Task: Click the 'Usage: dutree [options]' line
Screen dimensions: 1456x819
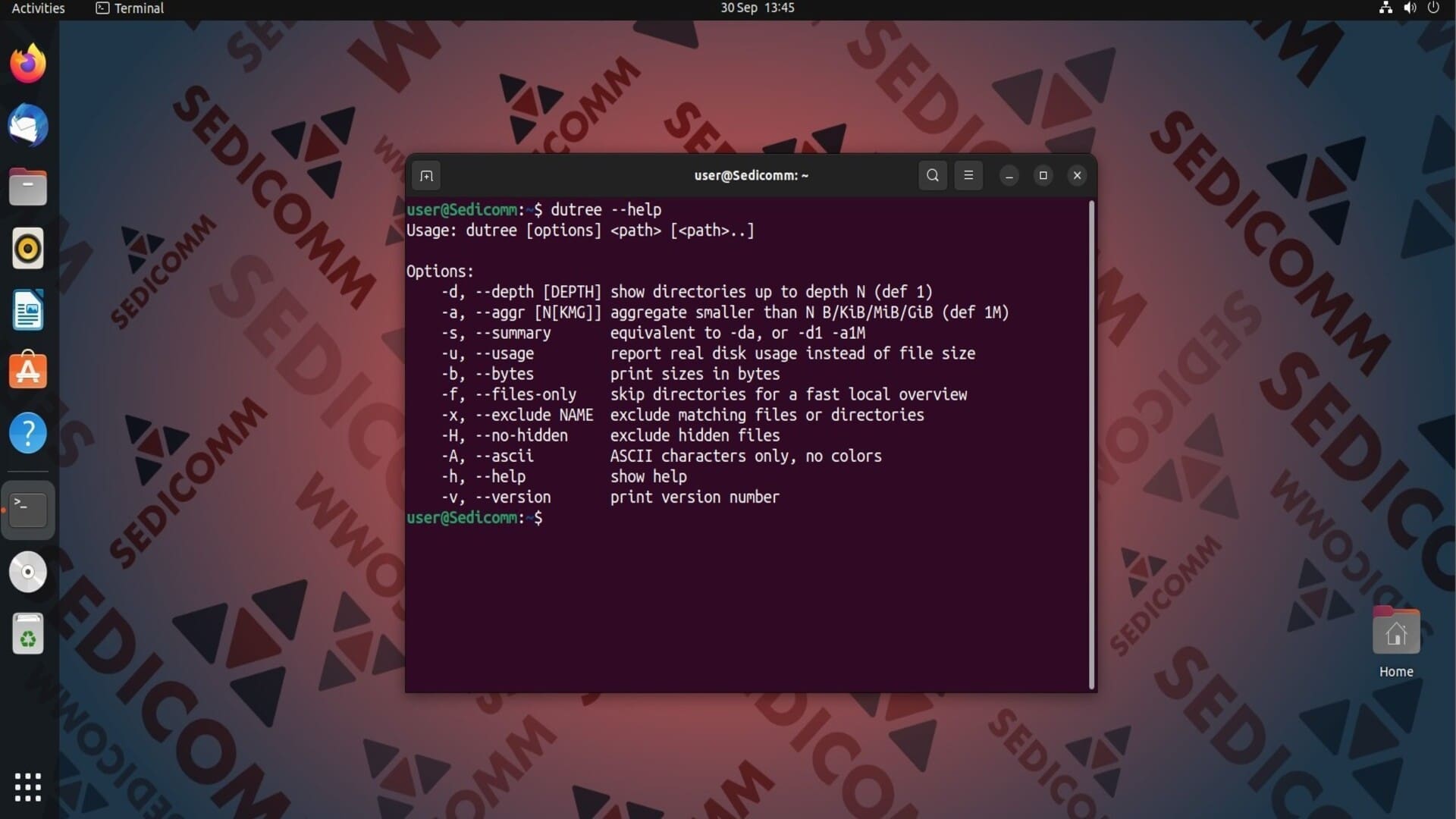Action: (x=580, y=231)
